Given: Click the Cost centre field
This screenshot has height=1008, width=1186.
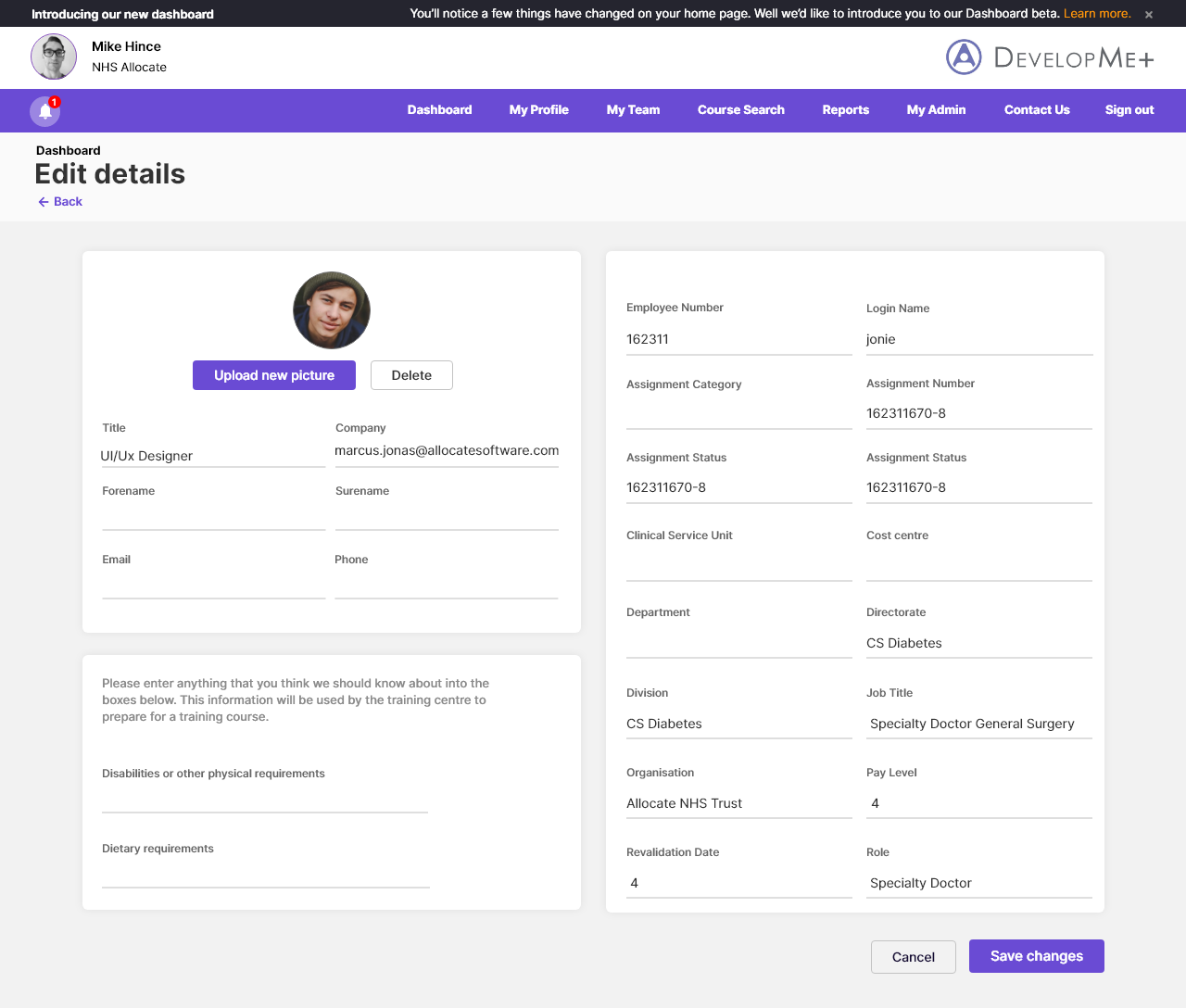Looking at the screenshot, I should [x=979, y=566].
